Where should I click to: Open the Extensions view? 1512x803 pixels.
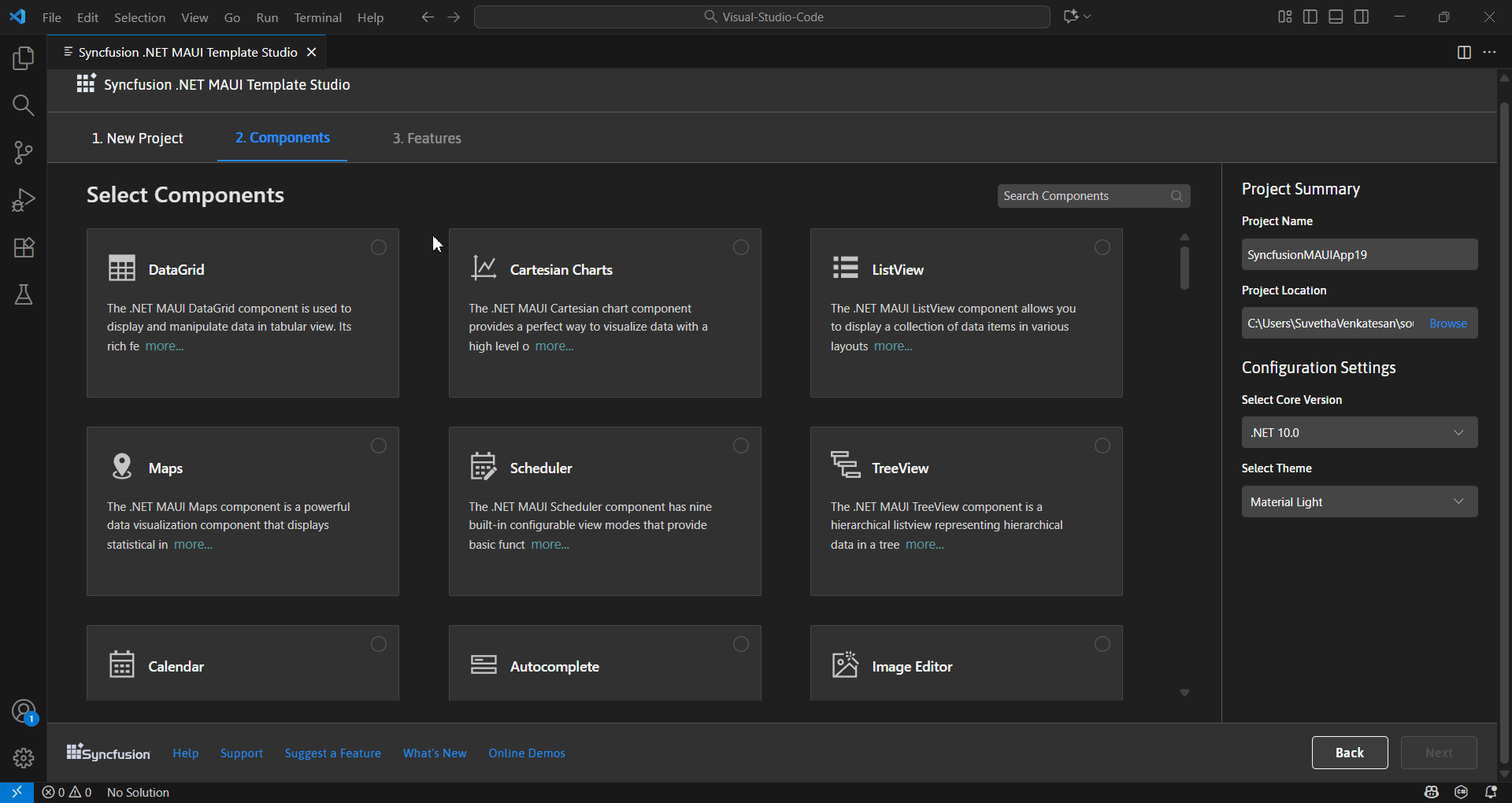click(24, 247)
